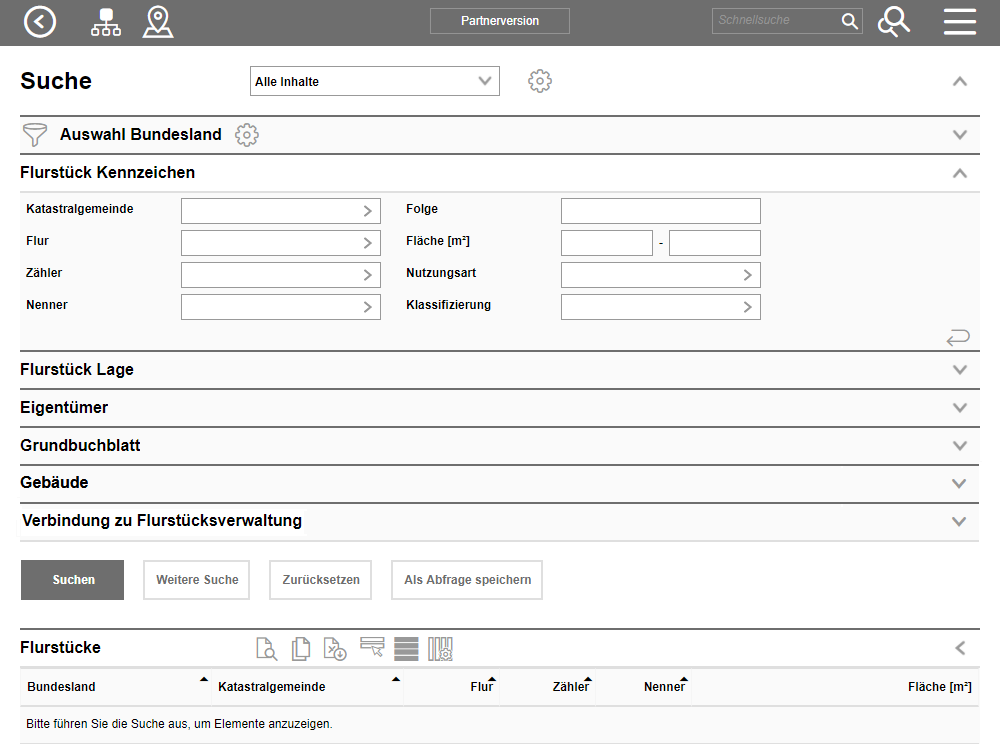Expand the Eigentümer section
Image resolution: width=1000 pixels, height=744 pixels.
[960, 408]
